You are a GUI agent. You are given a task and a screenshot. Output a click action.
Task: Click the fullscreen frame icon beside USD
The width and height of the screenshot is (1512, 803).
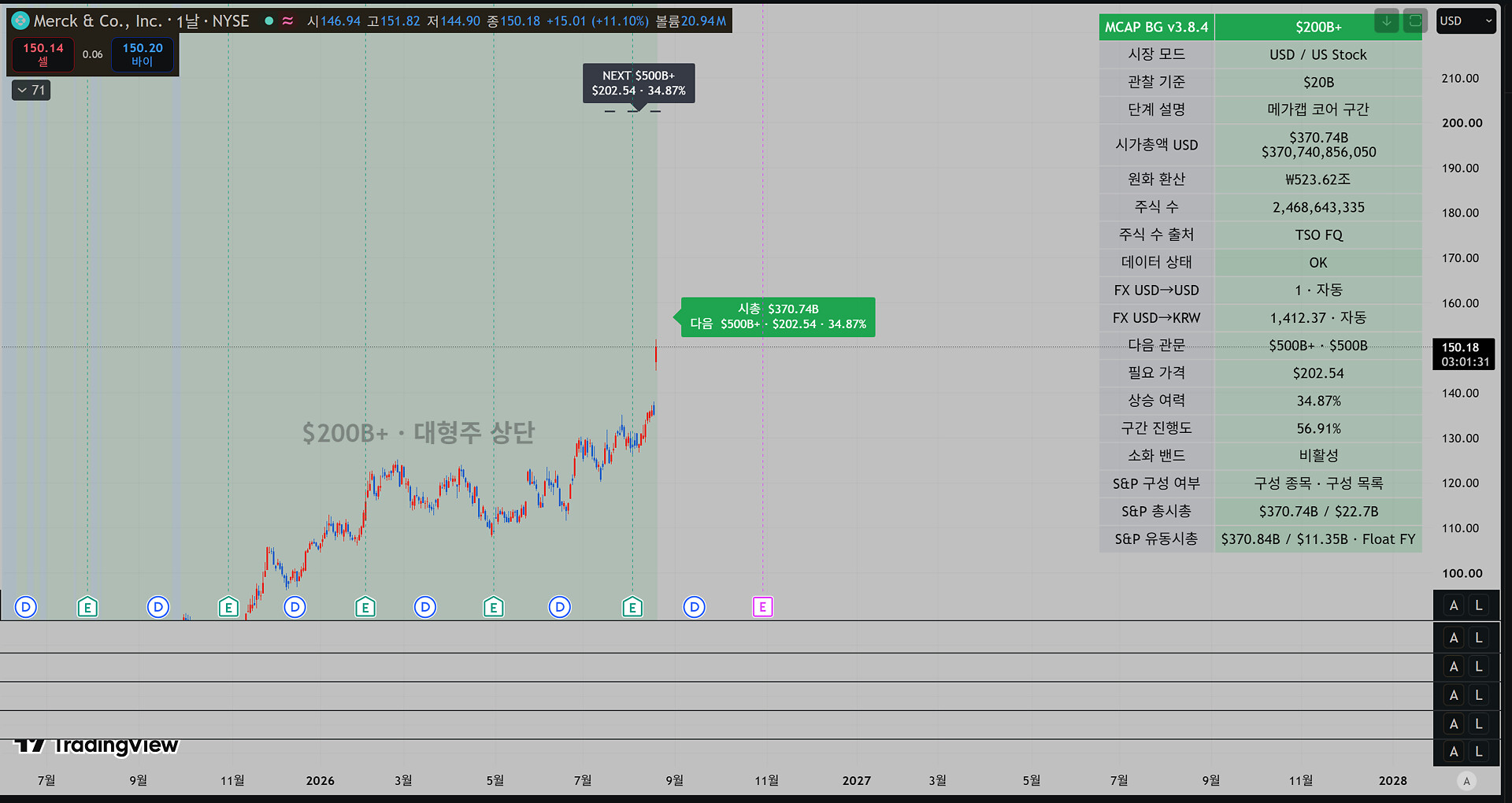[1415, 21]
